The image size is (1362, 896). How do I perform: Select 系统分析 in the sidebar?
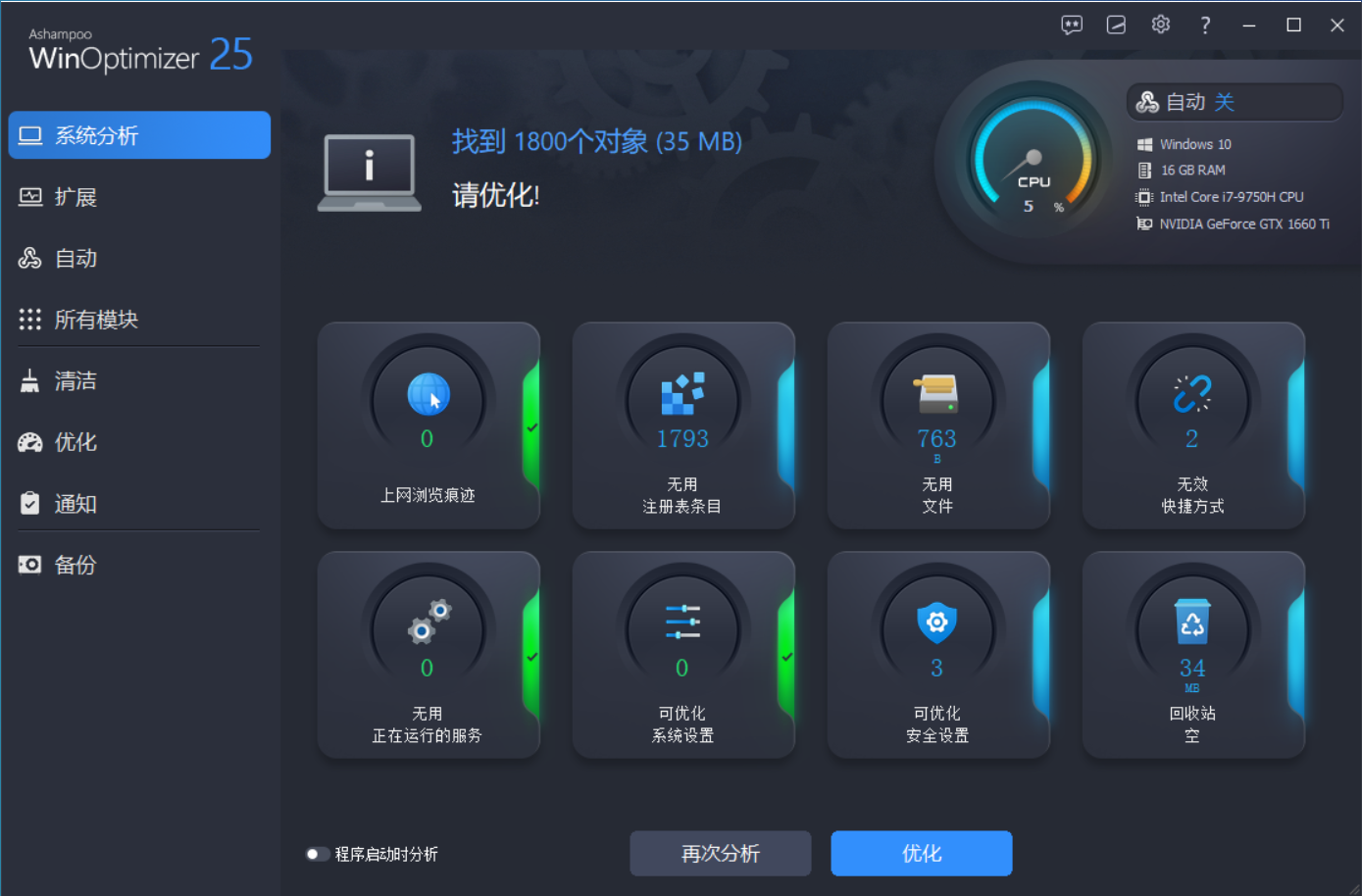point(139,135)
